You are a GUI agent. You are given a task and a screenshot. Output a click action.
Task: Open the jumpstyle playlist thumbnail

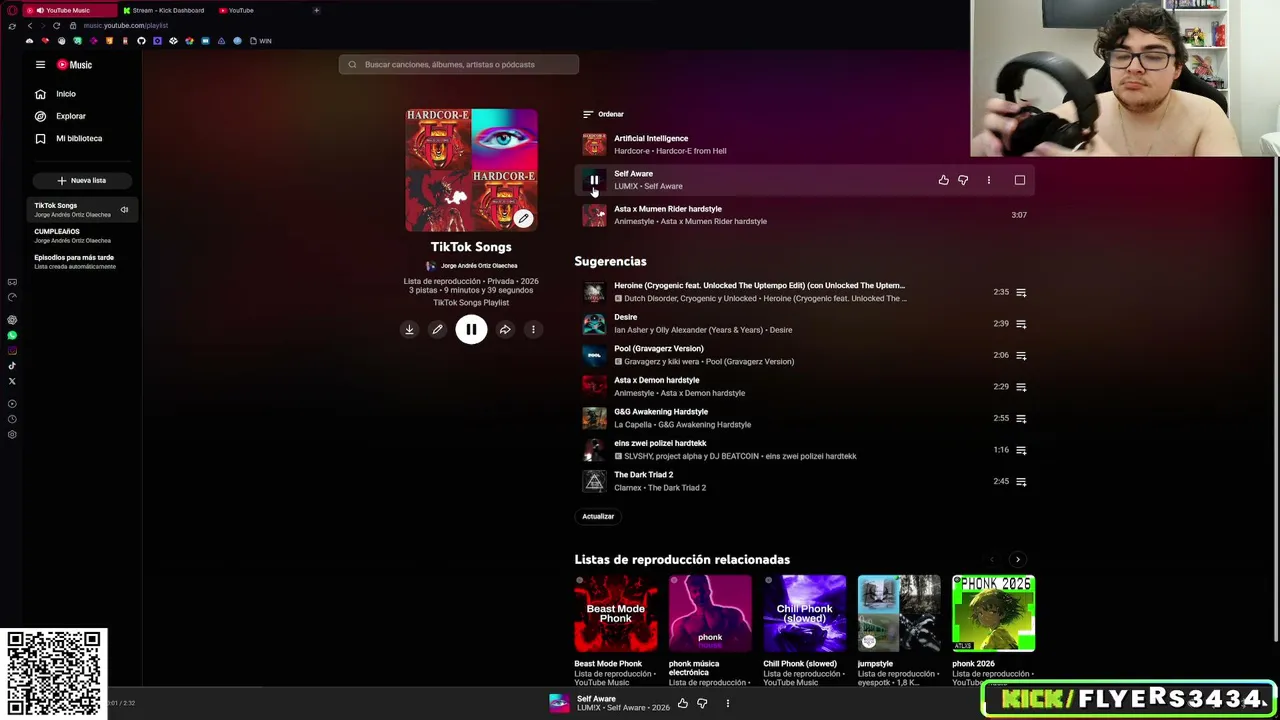(899, 614)
